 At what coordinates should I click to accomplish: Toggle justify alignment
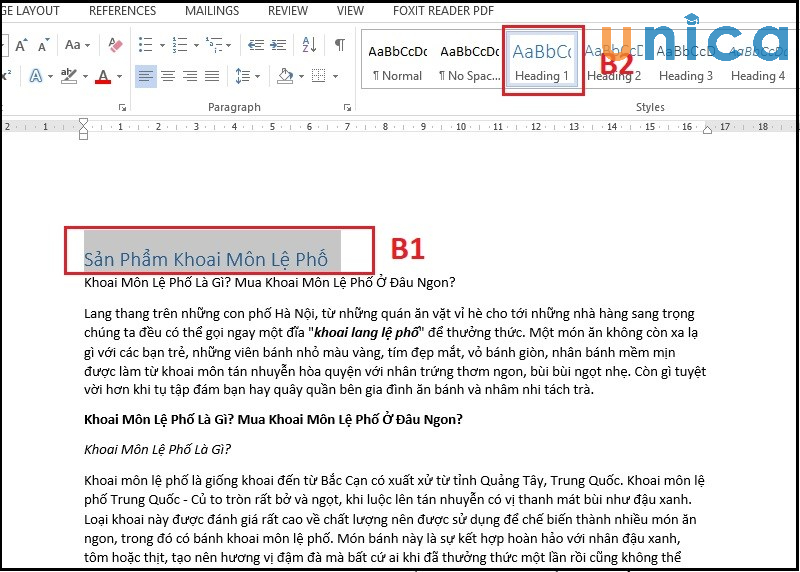click(x=212, y=77)
